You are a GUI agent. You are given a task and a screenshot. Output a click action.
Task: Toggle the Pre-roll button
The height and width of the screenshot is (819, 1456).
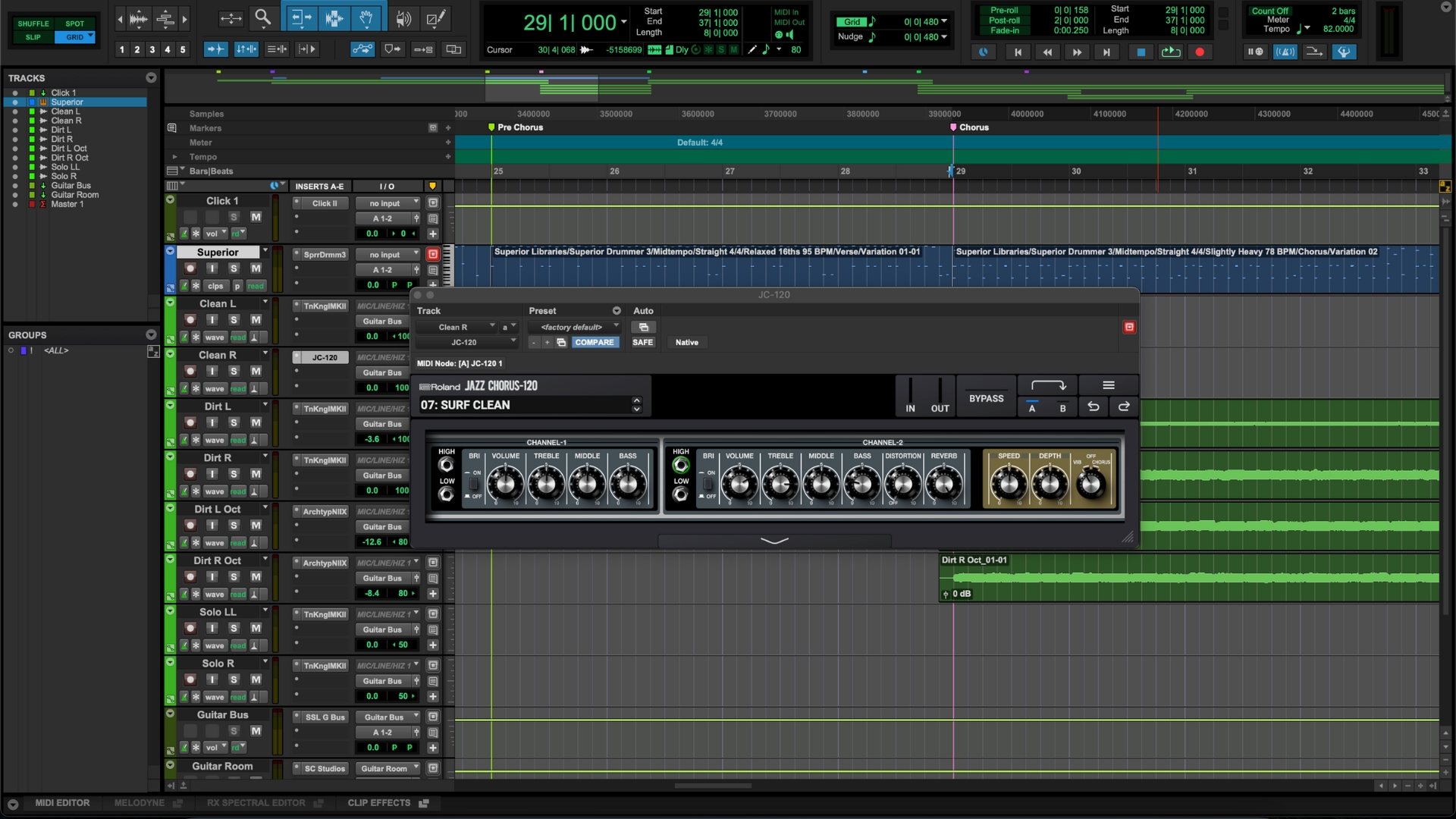pos(1004,11)
